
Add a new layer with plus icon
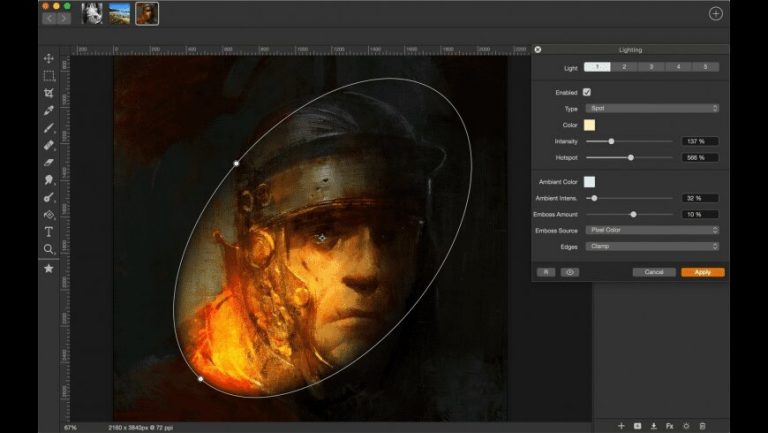tap(621, 426)
